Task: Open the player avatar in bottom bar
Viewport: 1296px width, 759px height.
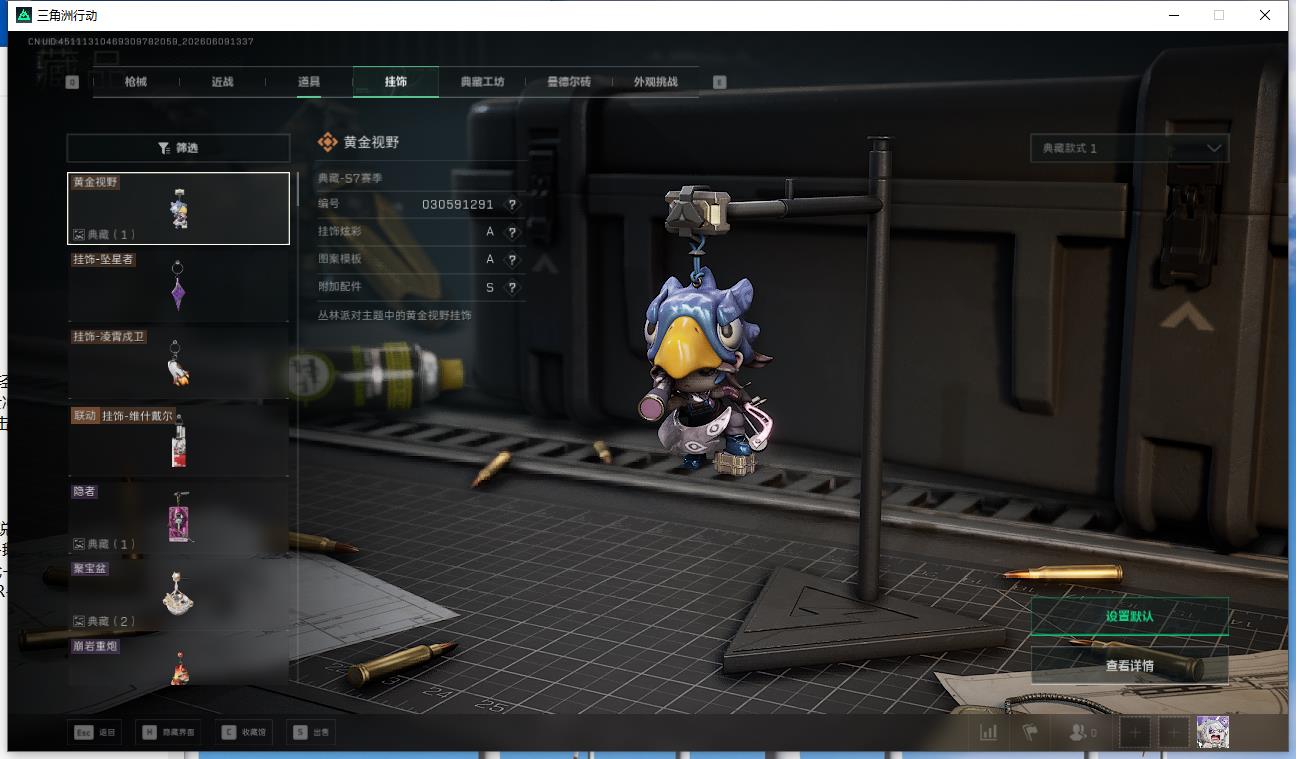Action: (1212, 733)
